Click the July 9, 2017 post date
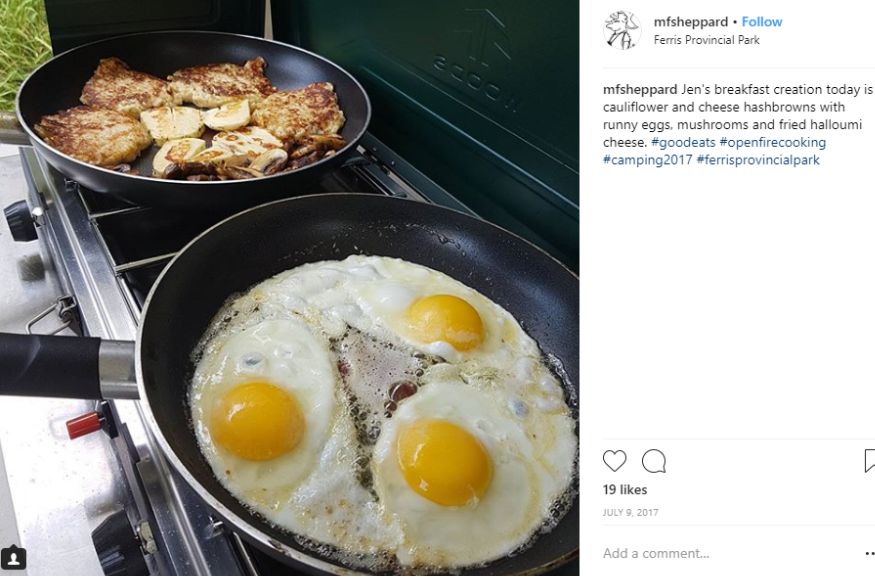 [x=630, y=513]
